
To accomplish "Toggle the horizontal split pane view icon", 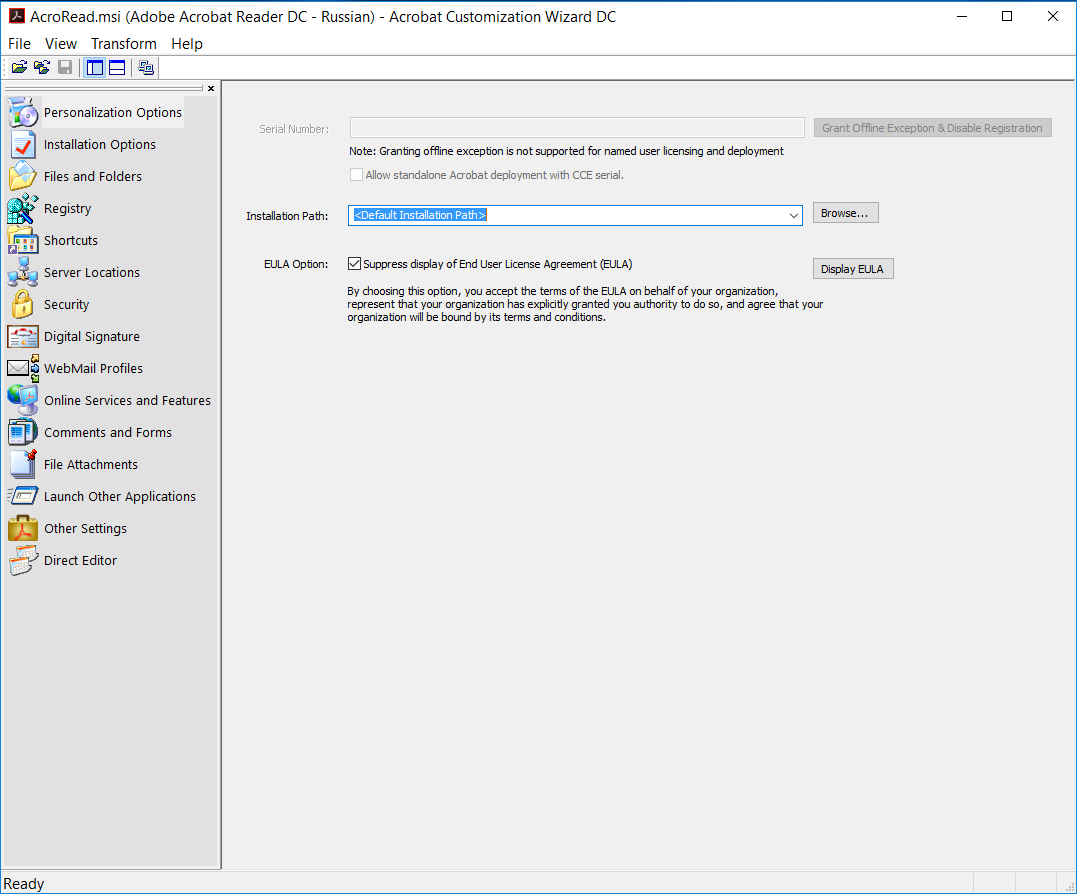I will 117,67.
